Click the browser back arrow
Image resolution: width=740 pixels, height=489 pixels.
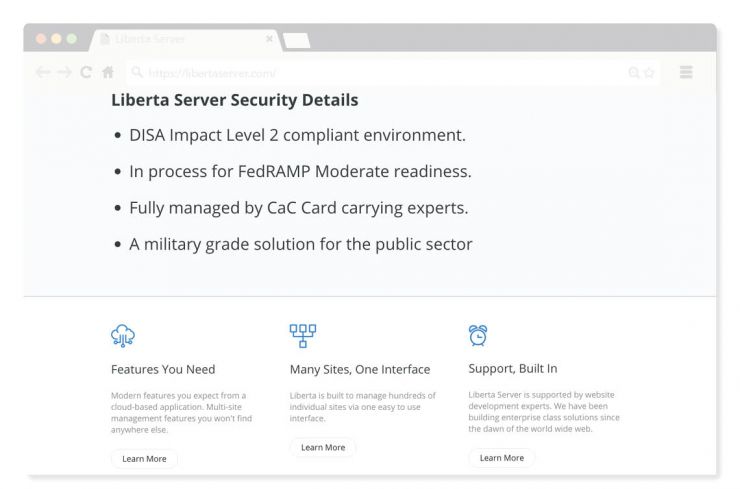coord(43,72)
